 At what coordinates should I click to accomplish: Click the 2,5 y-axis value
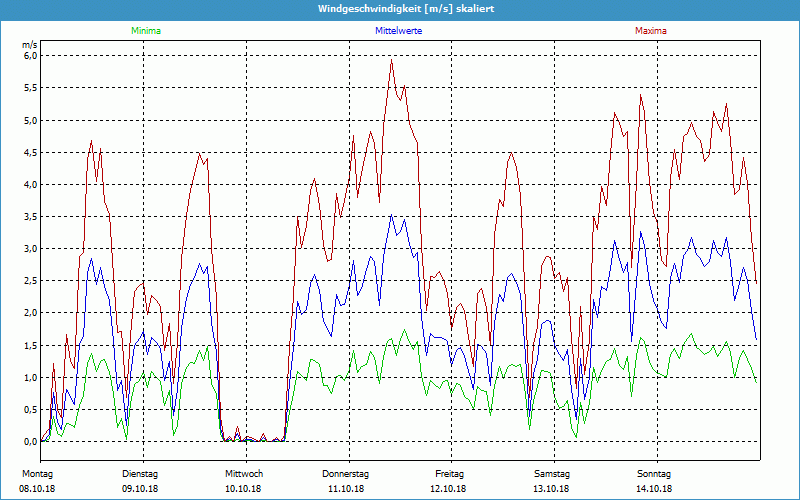(31, 281)
